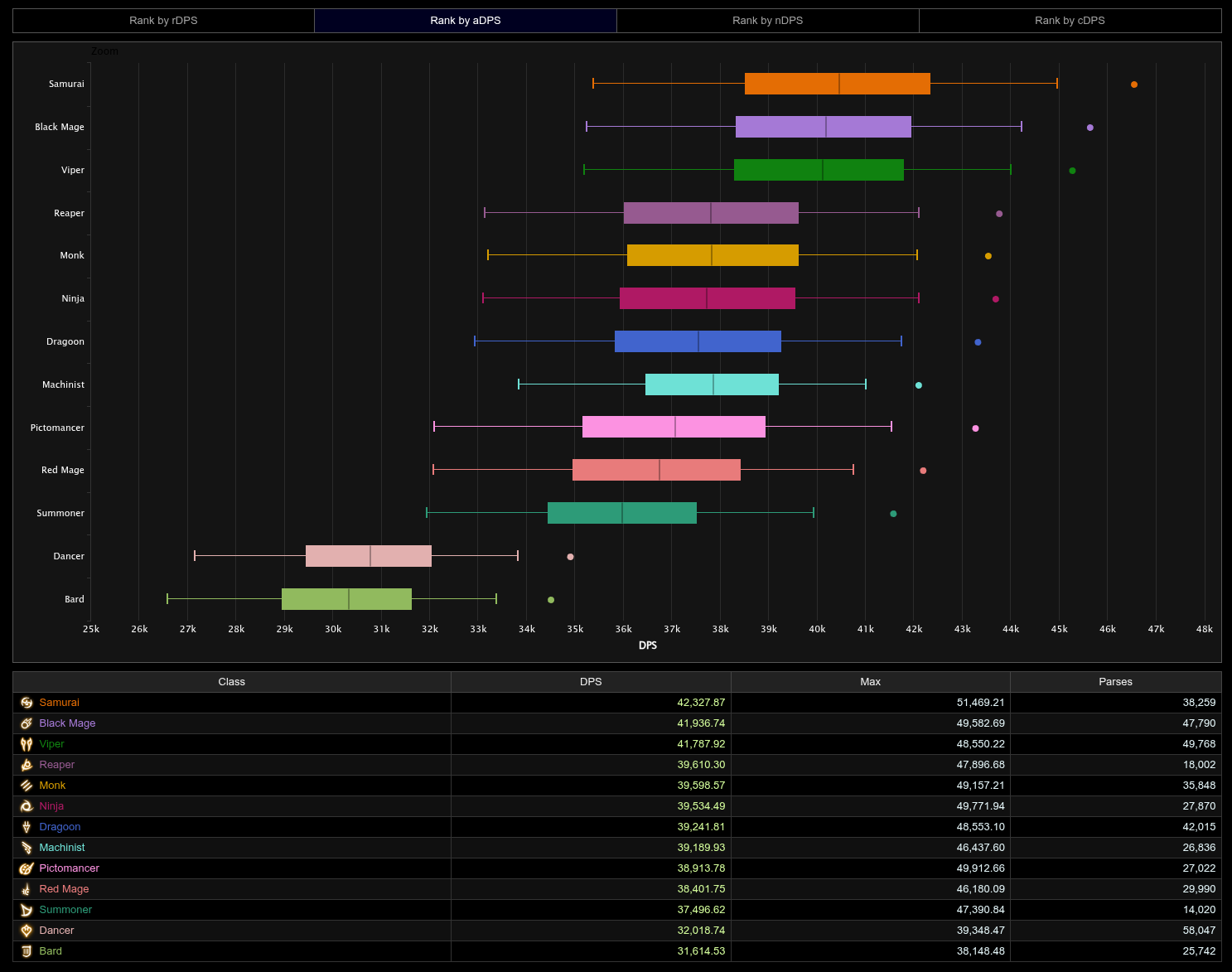Click the Red Mage job icon
Screen dimensions: 1232x972
pyautogui.click(x=27, y=889)
